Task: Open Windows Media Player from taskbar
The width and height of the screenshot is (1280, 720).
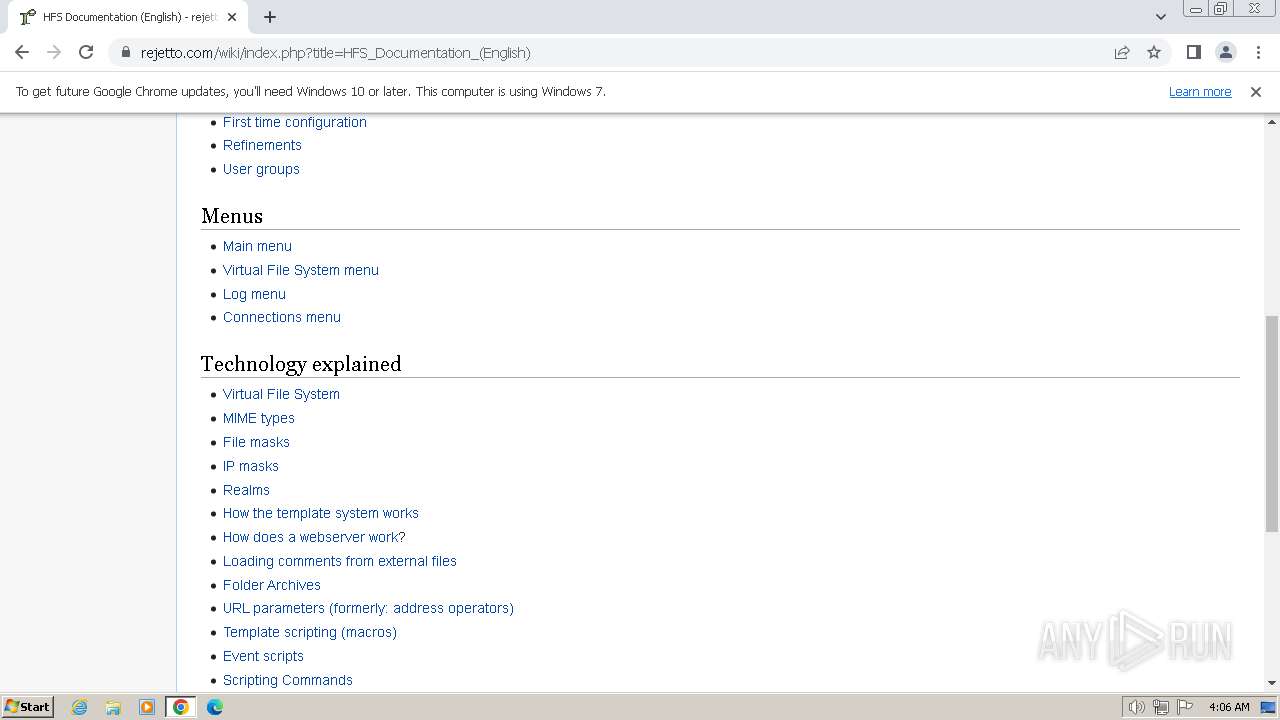Action: pyautogui.click(x=147, y=707)
